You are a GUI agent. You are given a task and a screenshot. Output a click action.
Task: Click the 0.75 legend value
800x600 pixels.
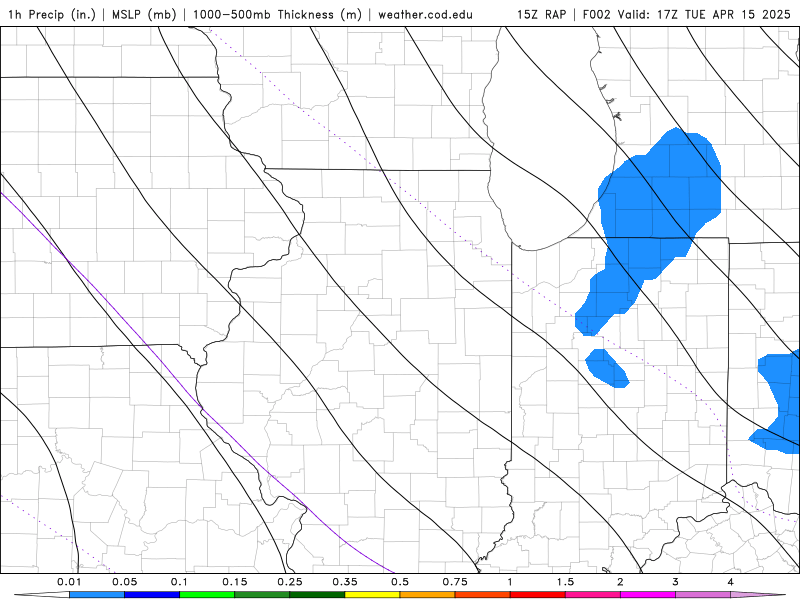455,582
